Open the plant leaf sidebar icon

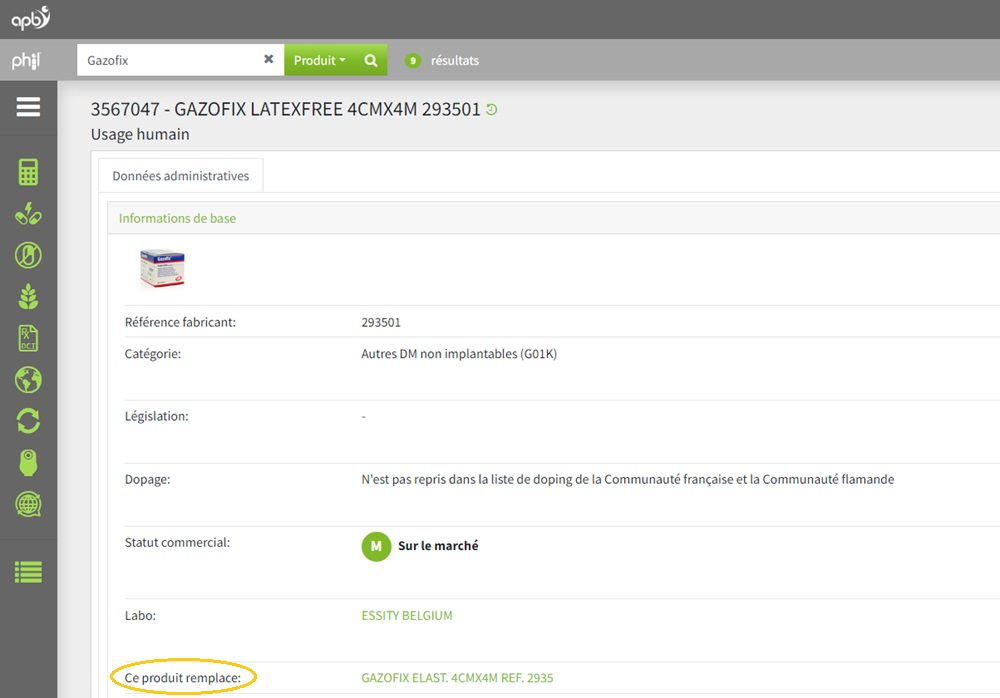(28, 297)
